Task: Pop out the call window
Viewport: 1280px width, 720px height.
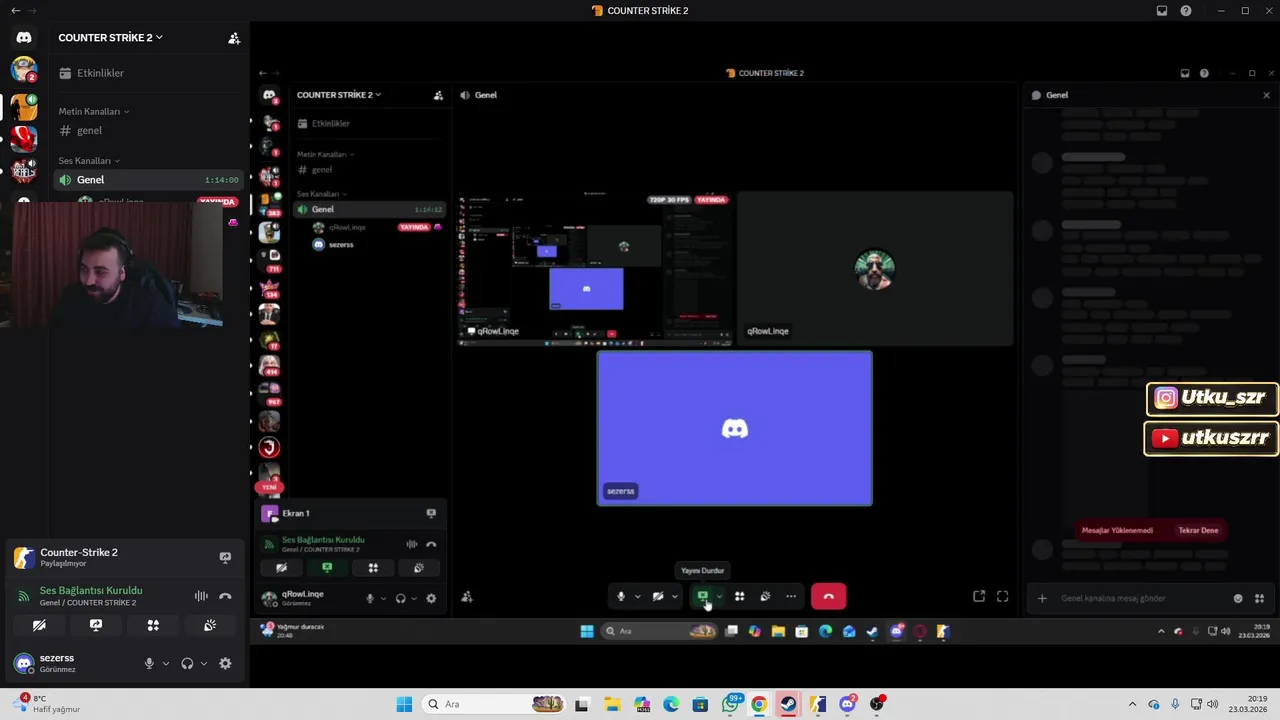Action: [x=979, y=597]
